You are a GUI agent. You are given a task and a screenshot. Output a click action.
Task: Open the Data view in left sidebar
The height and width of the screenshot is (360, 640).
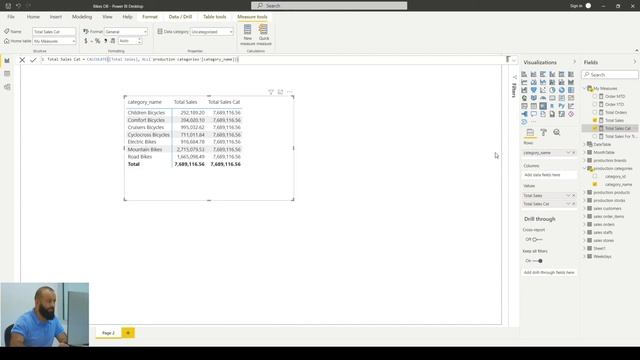[x=7, y=73]
